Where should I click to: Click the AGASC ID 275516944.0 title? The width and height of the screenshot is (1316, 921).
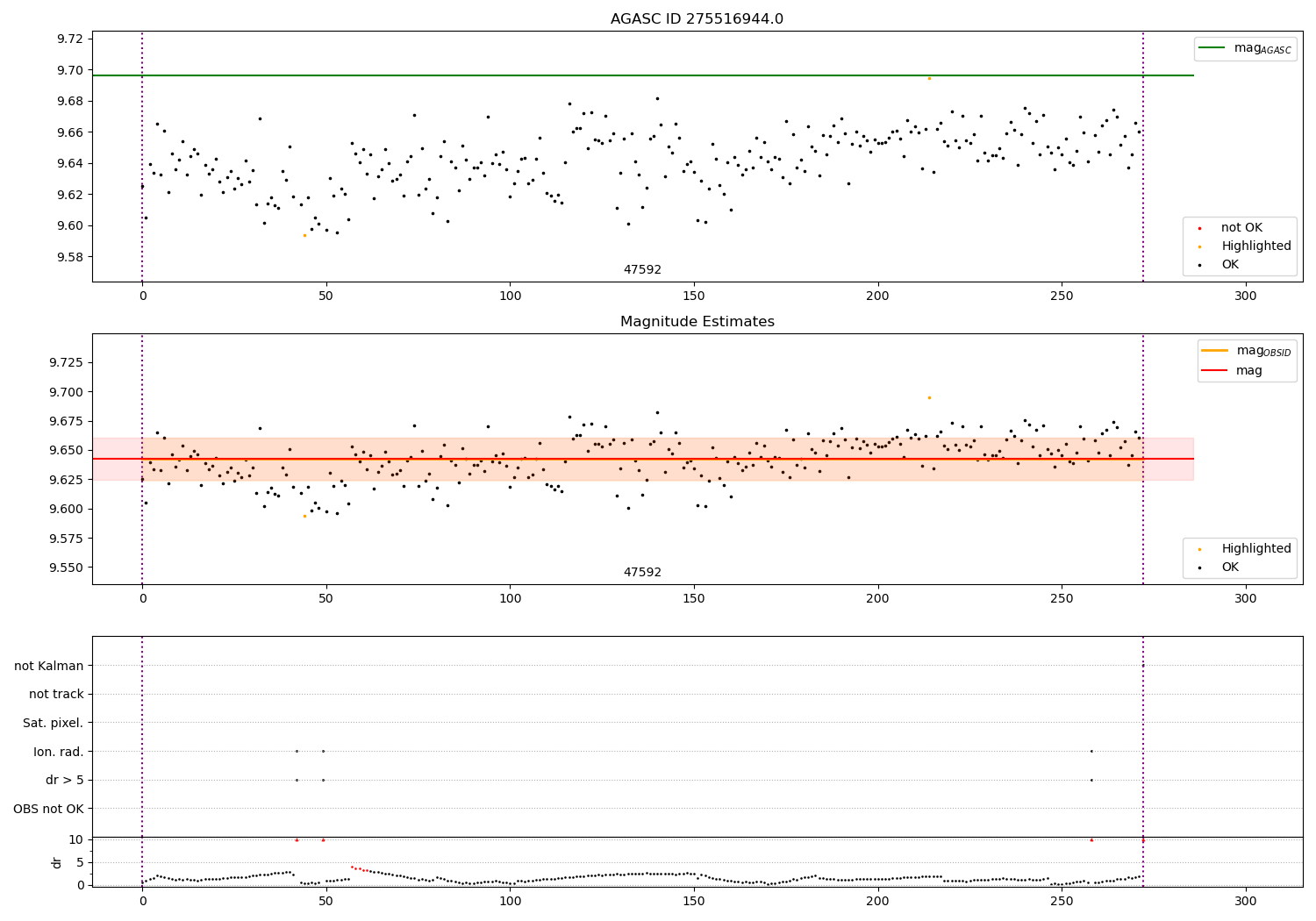[x=697, y=19]
